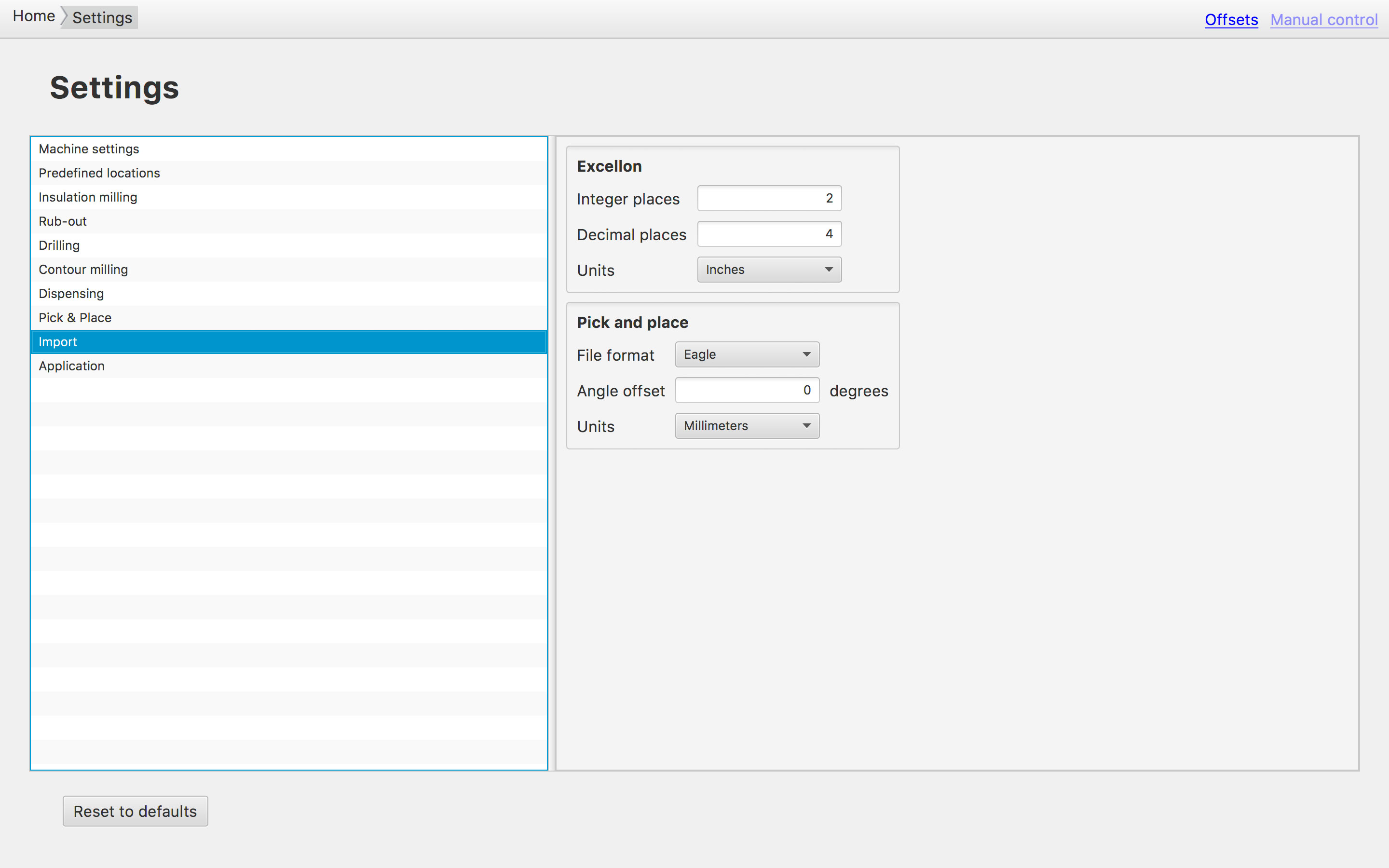The image size is (1389, 868).
Task: Open File format dropdown showing Eagle
Action: (747, 354)
